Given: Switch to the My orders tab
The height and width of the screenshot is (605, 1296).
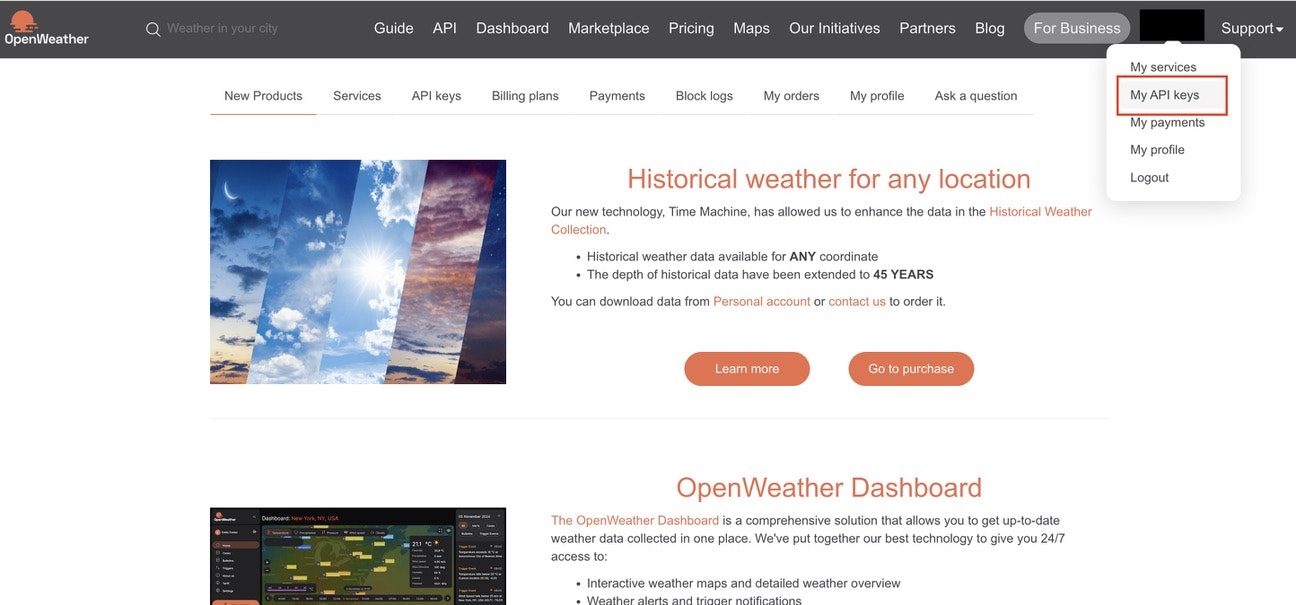Looking at the screenshot, I should pos(791,96).
